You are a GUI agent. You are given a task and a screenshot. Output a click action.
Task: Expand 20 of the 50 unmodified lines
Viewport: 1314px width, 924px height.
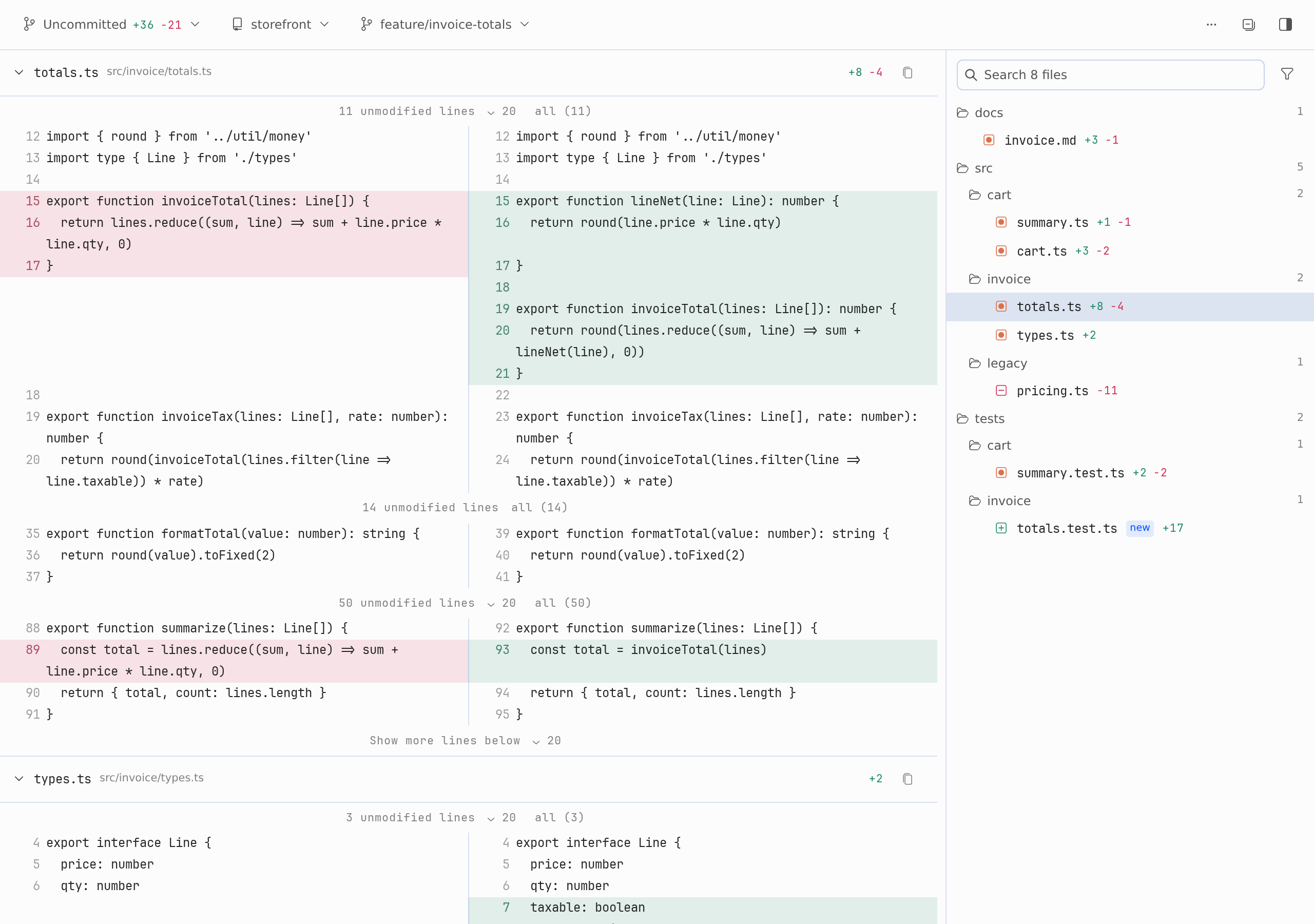(502, 603)
